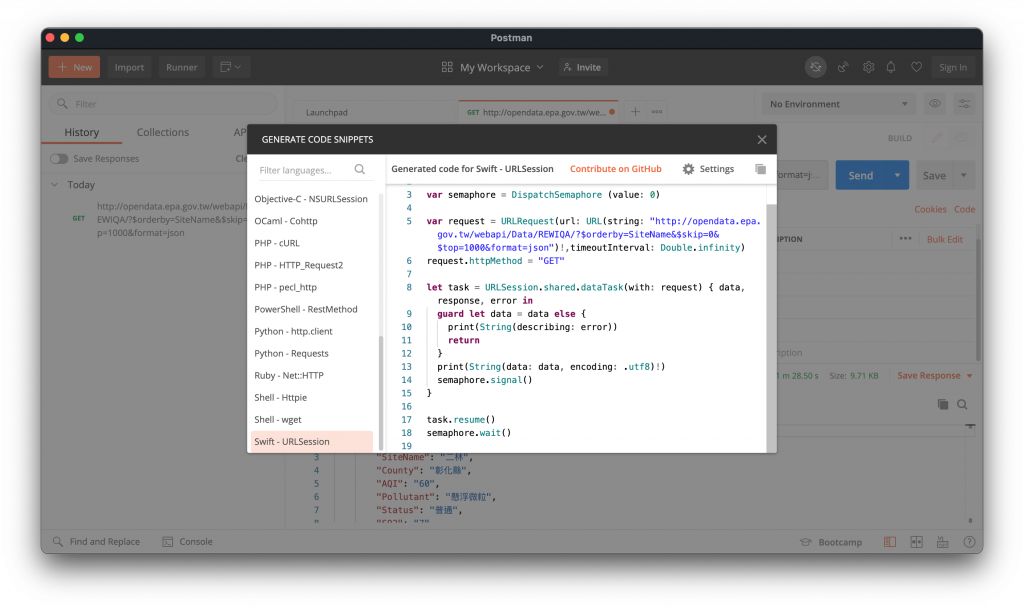Open environment quick look eye icon
Viewport: 1024px width, 608px height.
(x=935, y=104)
